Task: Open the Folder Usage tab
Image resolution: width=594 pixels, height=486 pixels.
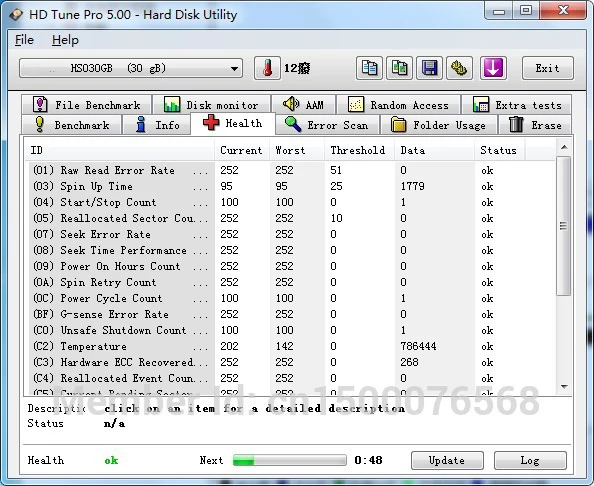Action: coord(439,125)
